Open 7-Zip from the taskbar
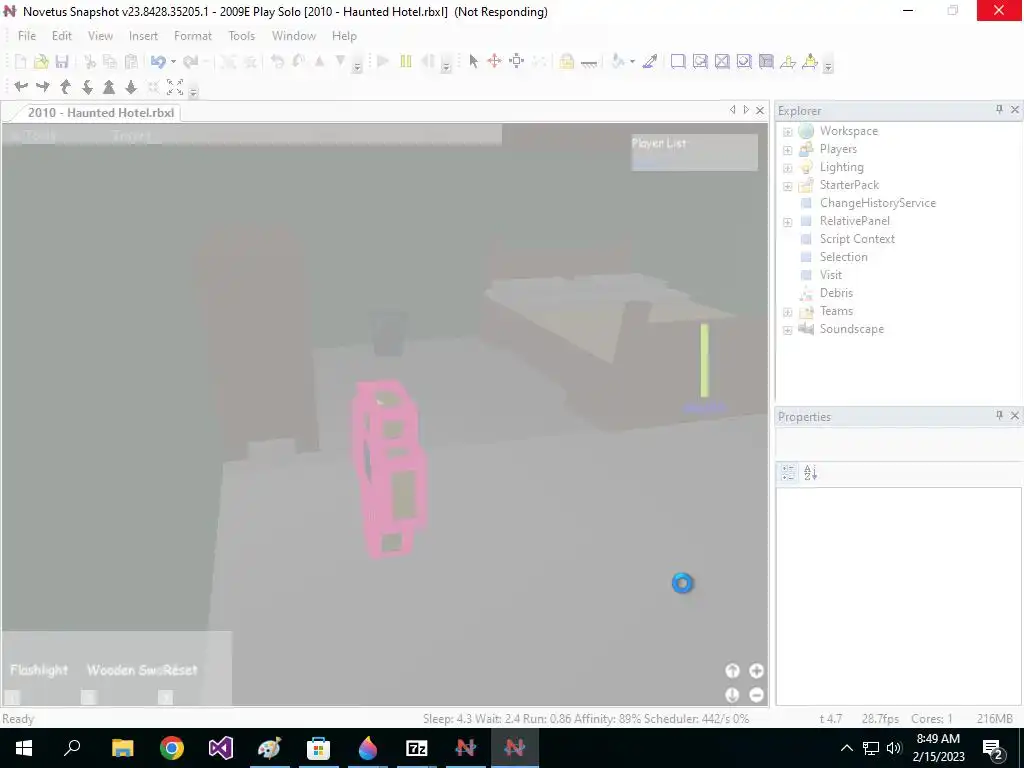Viewport: 1024px width, 768px height. [x=417, y=748]
